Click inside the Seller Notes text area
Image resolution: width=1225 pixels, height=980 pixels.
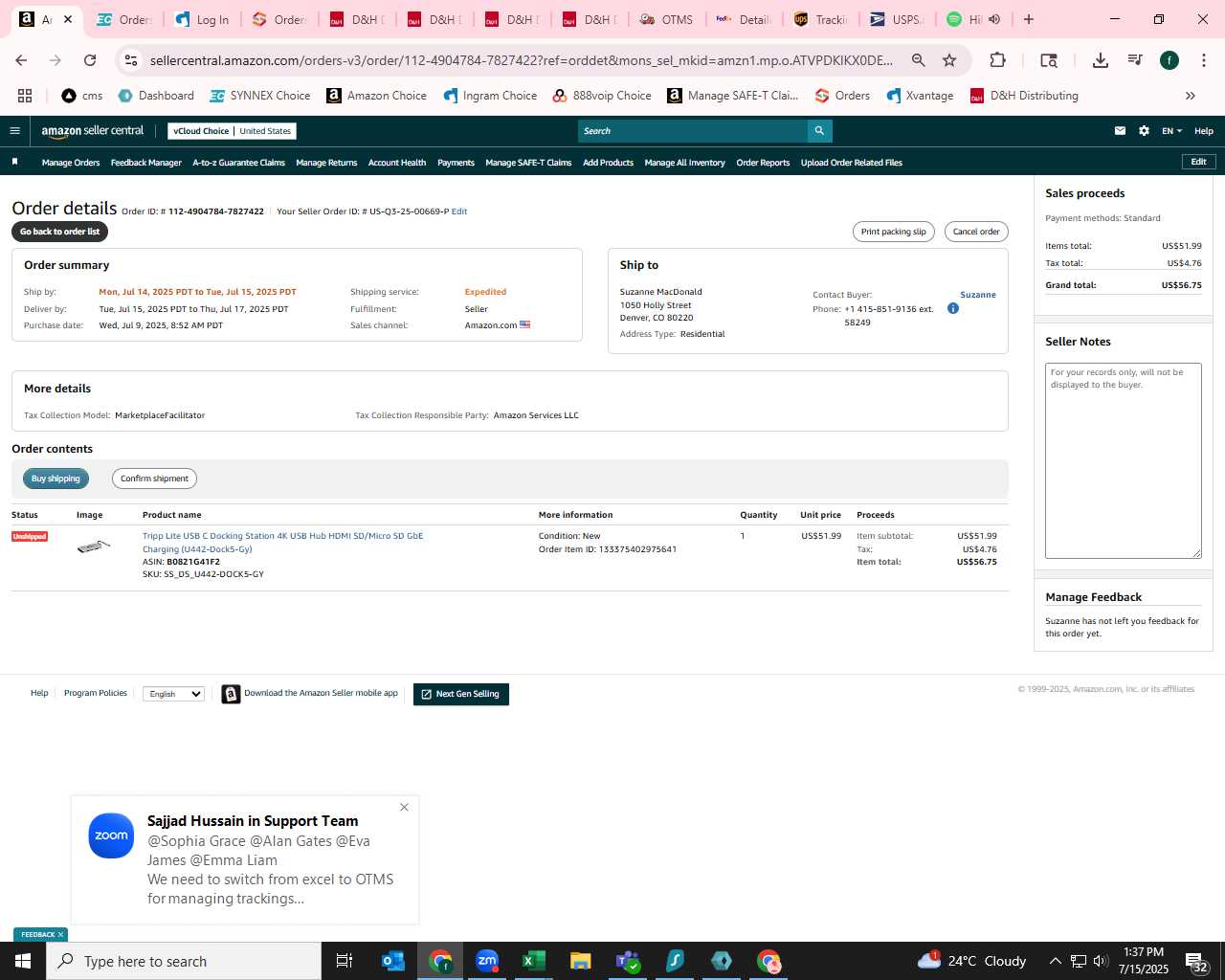1123,460
